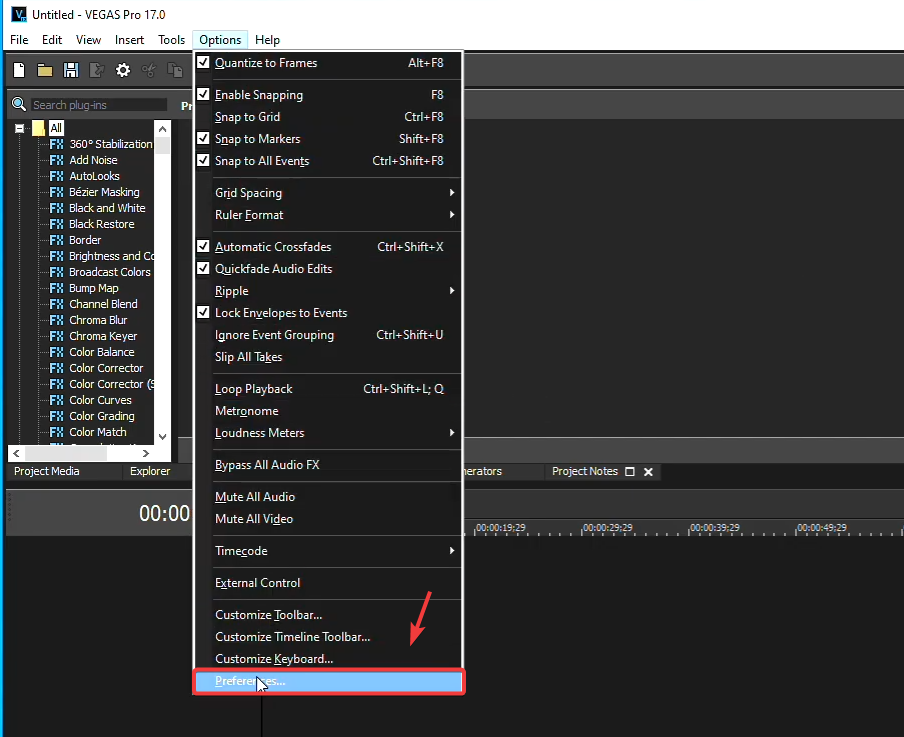The width and height of the screenshot is (904, 737).
Task: Click the Search plug-ins field
Action: (x=99, y=104)
